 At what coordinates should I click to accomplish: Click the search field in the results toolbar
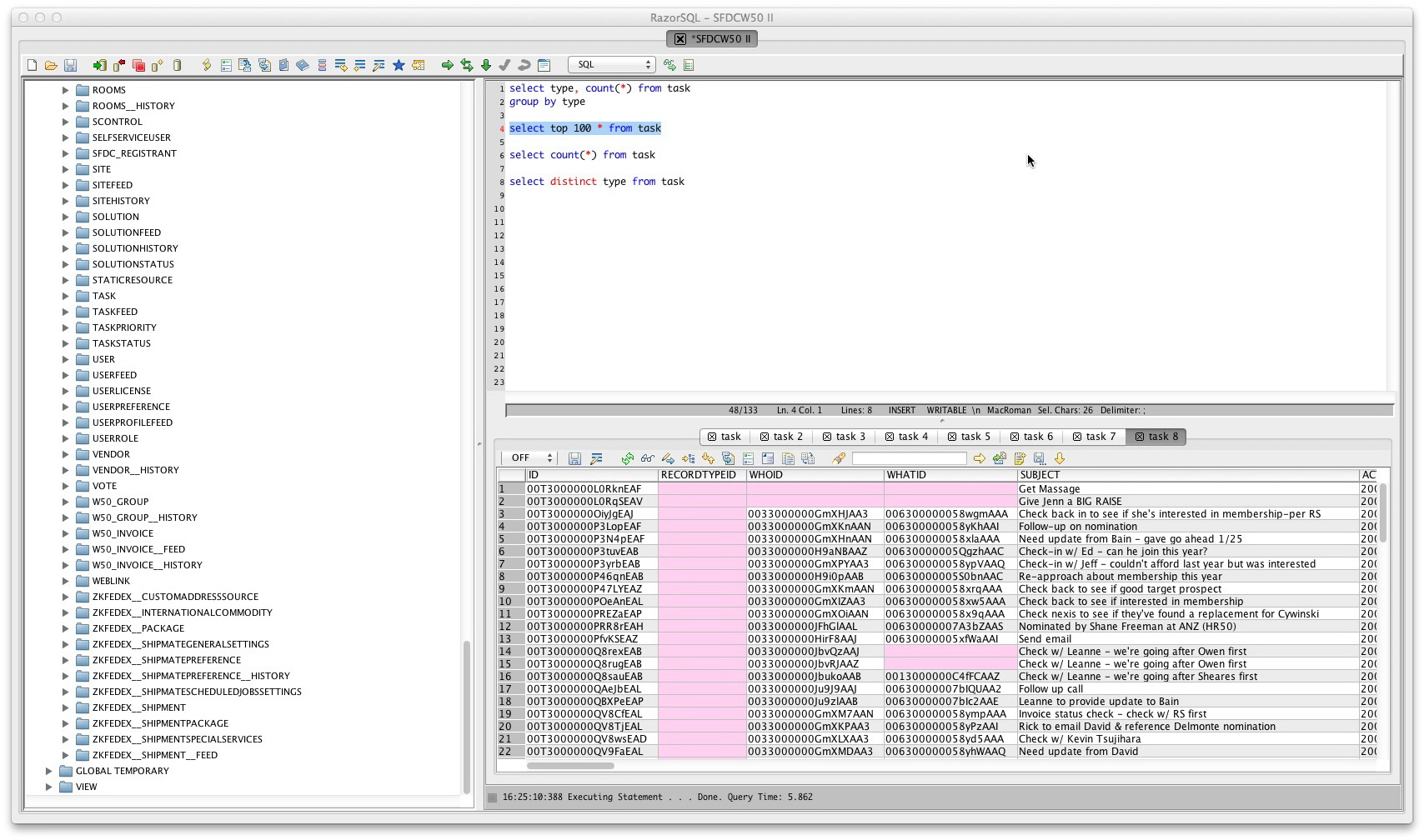pos(909,458)
